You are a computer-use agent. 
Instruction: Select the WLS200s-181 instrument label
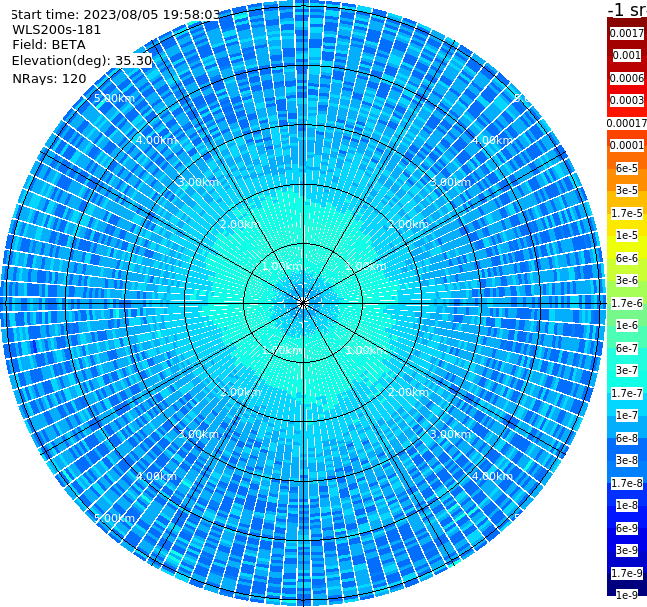(x=57, y=30)
